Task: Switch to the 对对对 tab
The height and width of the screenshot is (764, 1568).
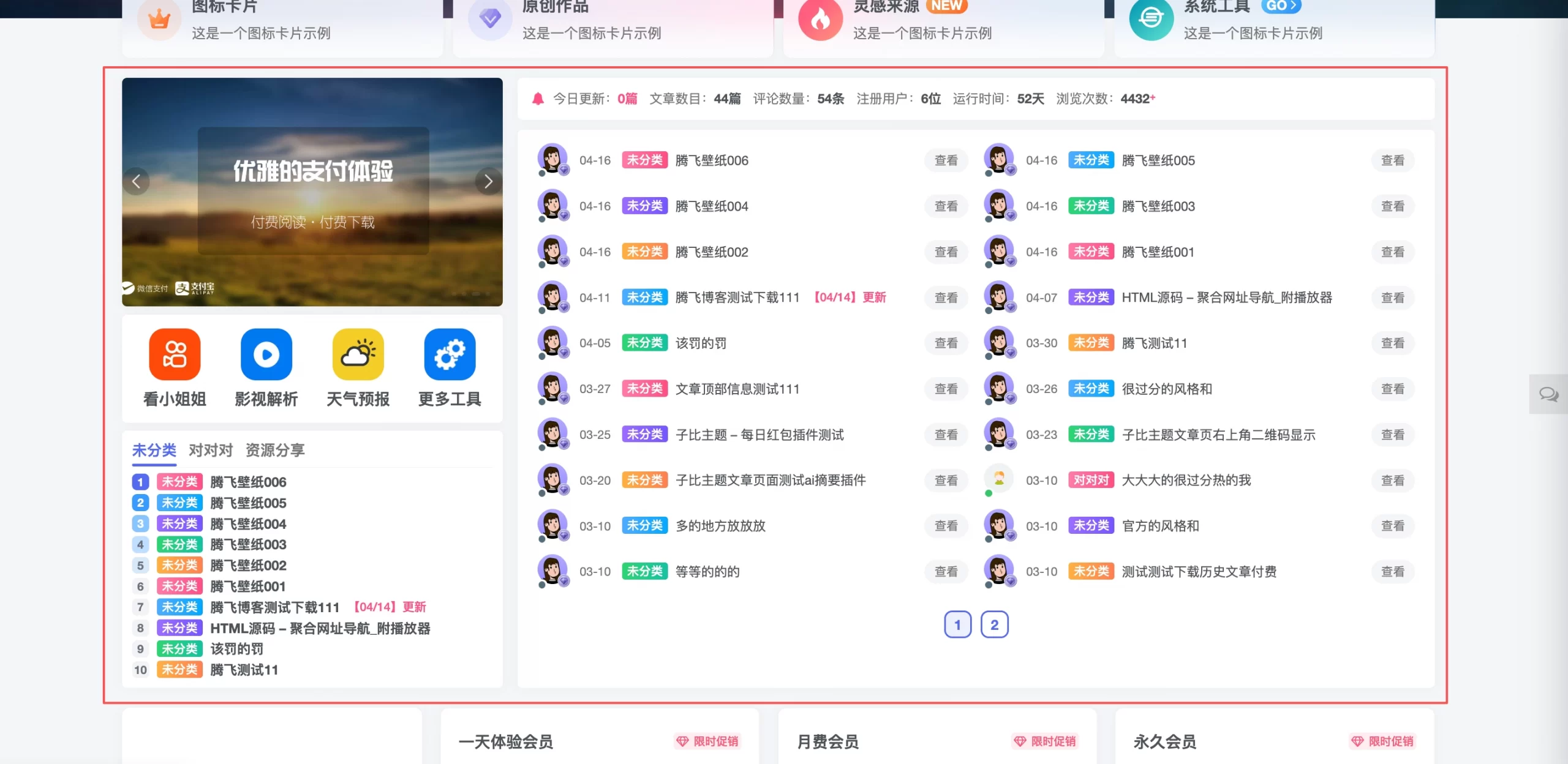Action: tap(211, 451)
